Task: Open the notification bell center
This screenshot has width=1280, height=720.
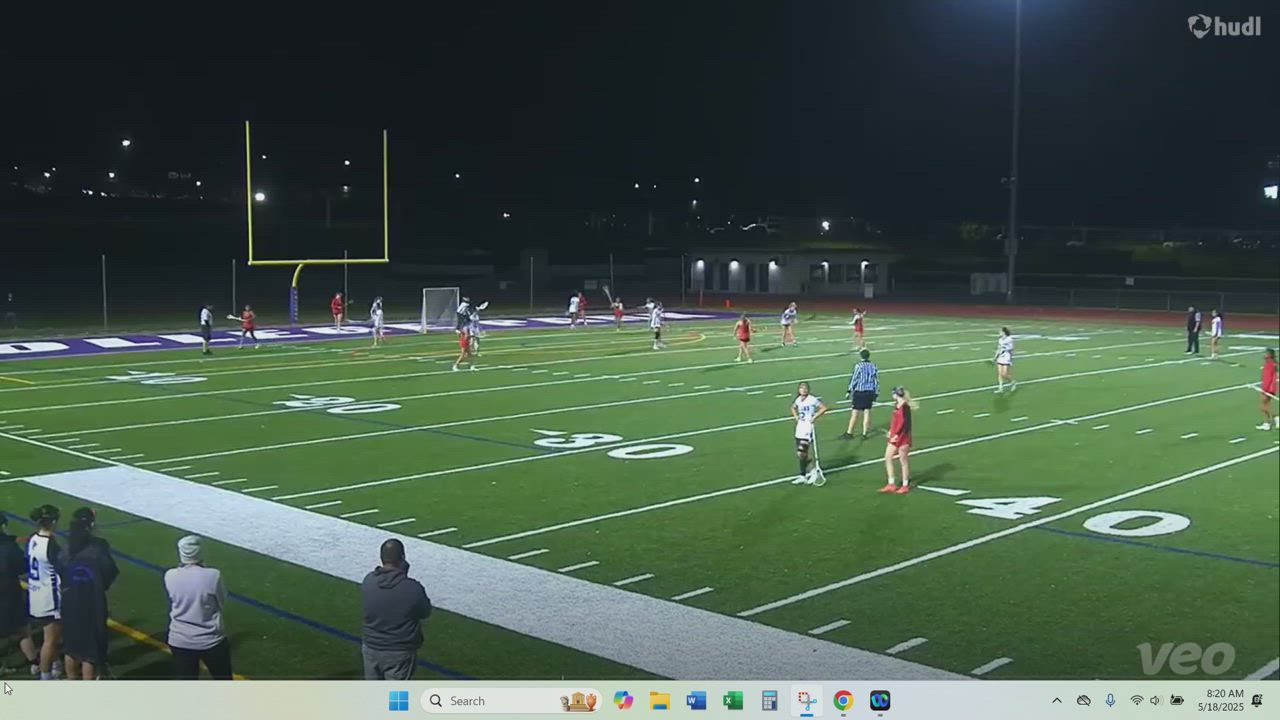Action: (x=1257, y=701)
